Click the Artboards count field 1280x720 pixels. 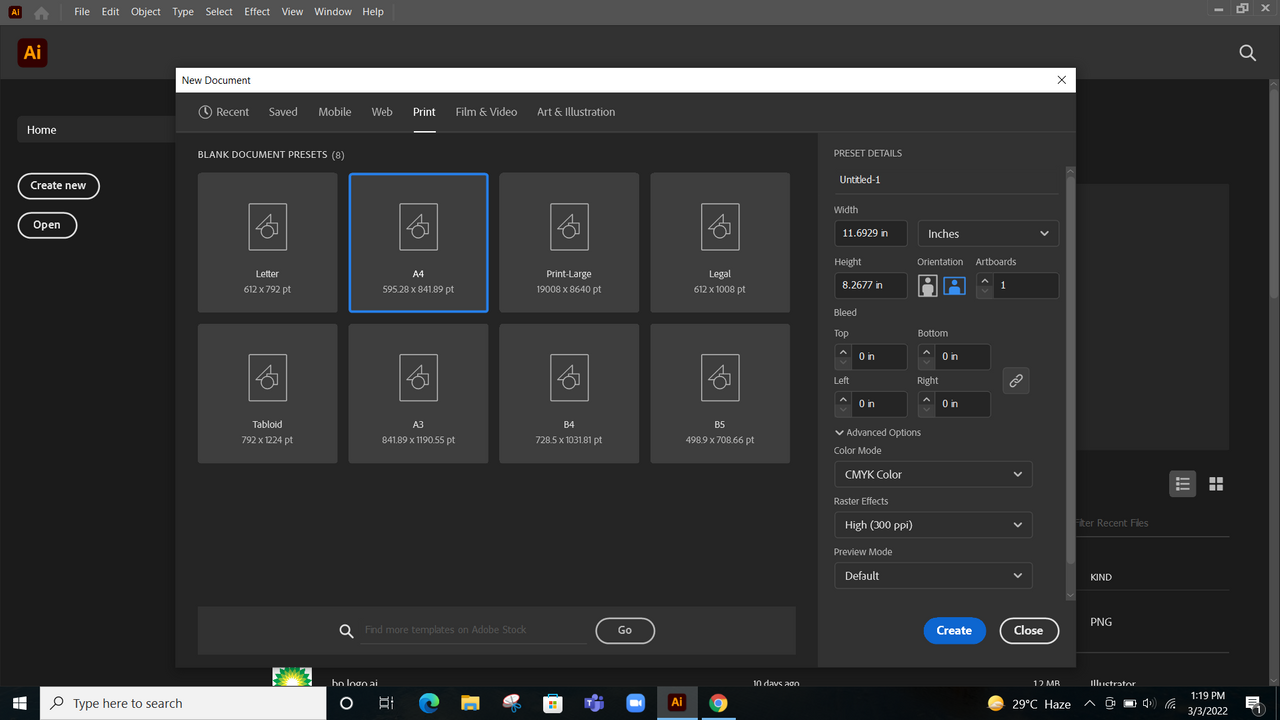1026,285
